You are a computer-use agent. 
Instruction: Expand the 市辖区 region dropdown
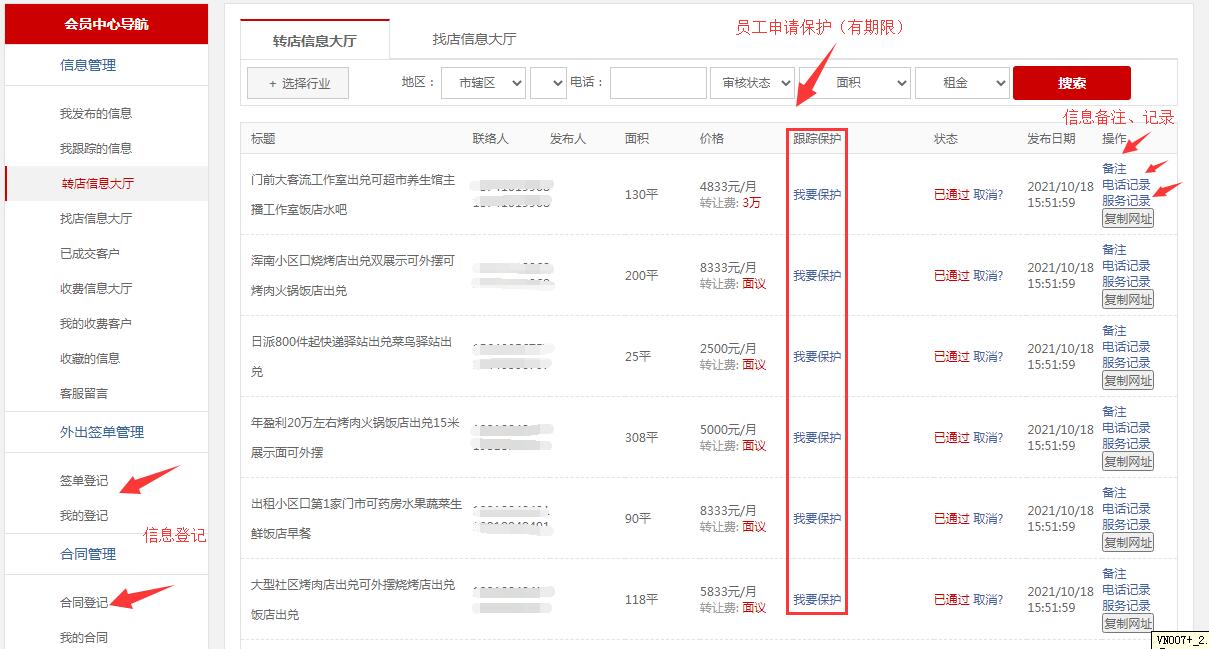484,83
